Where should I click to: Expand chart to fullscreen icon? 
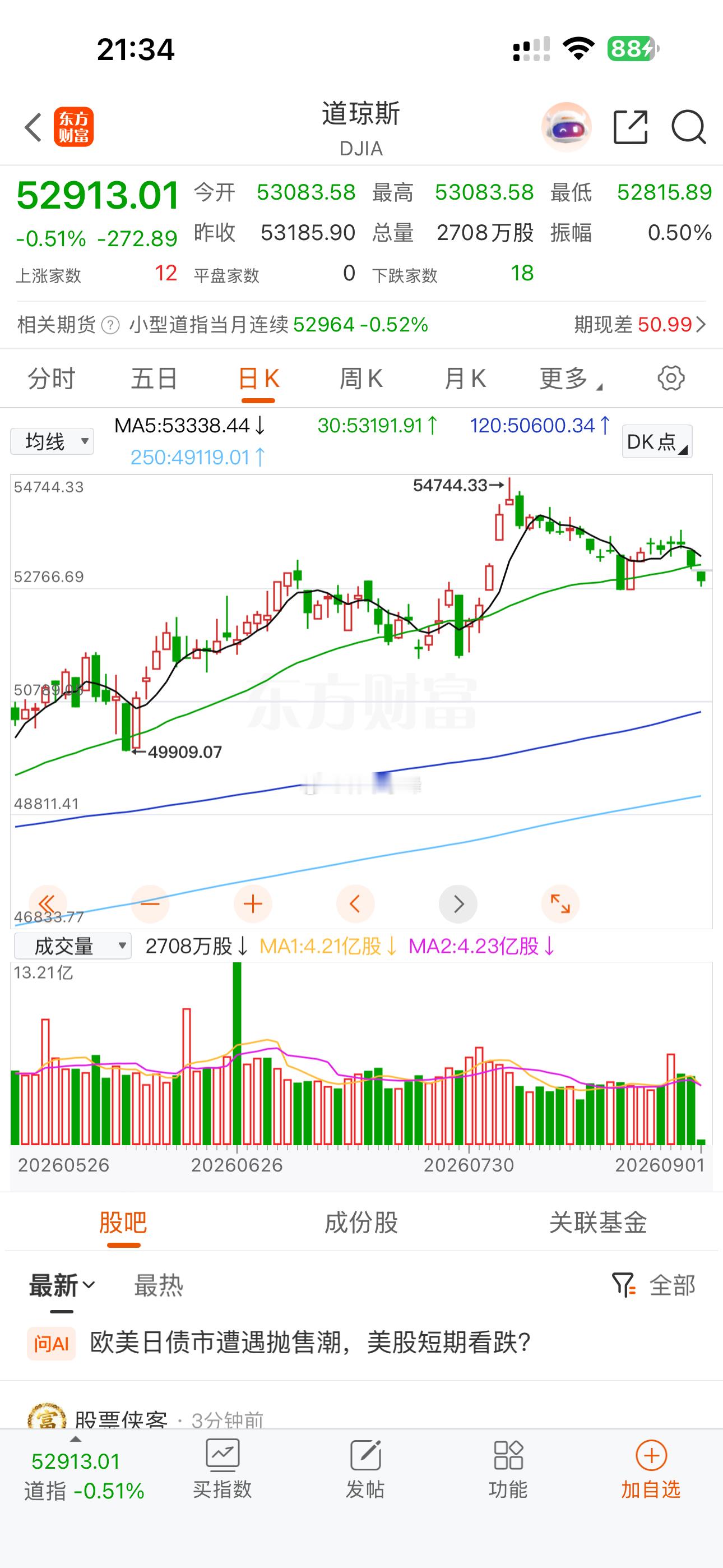(x=560, y=904)
